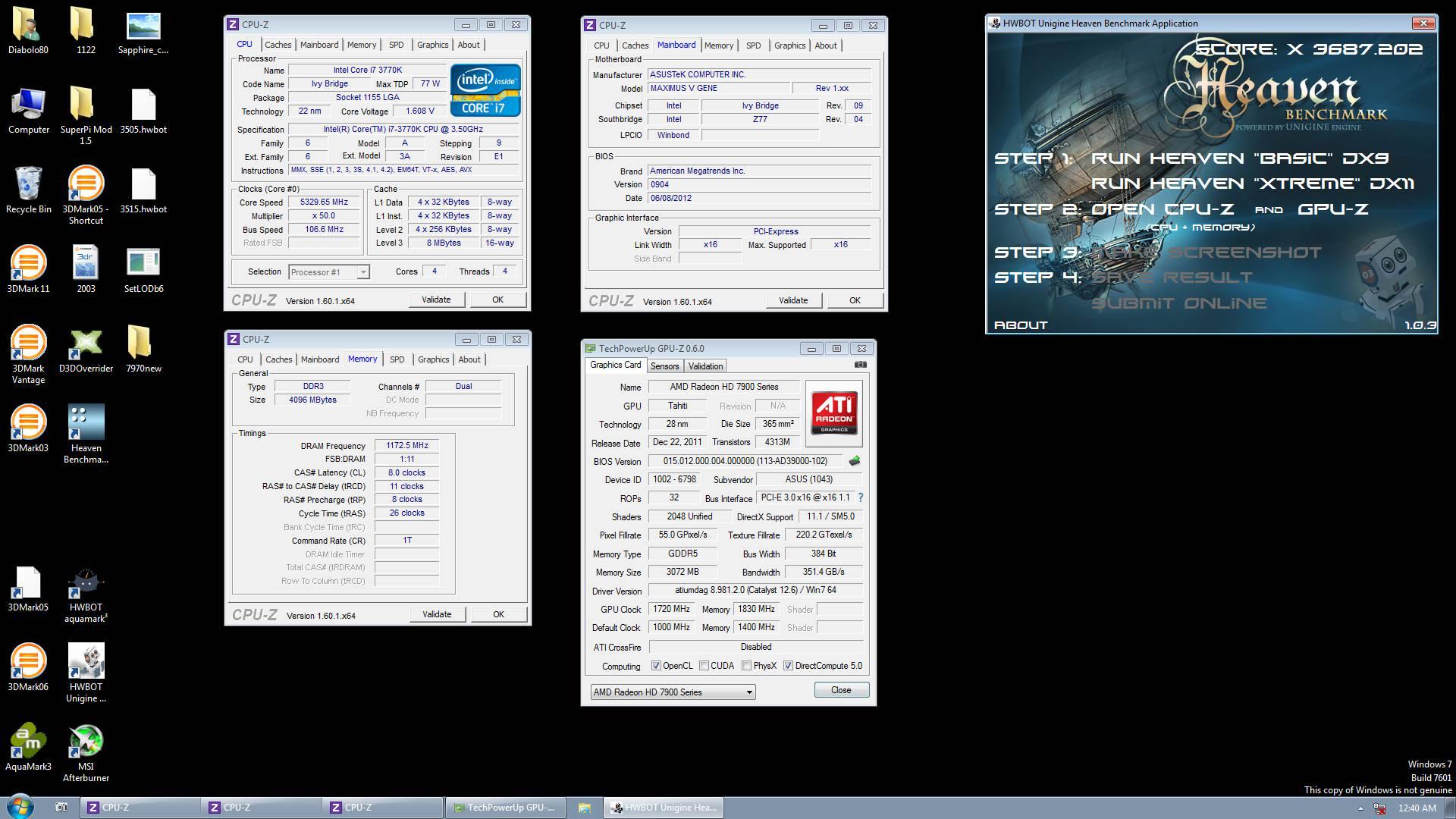The height and width of the screenshot is (819, 1456).
Task: Click the GPU Clock 1720 MHz field
Action: pyautogui.click(x=671, y=609)
